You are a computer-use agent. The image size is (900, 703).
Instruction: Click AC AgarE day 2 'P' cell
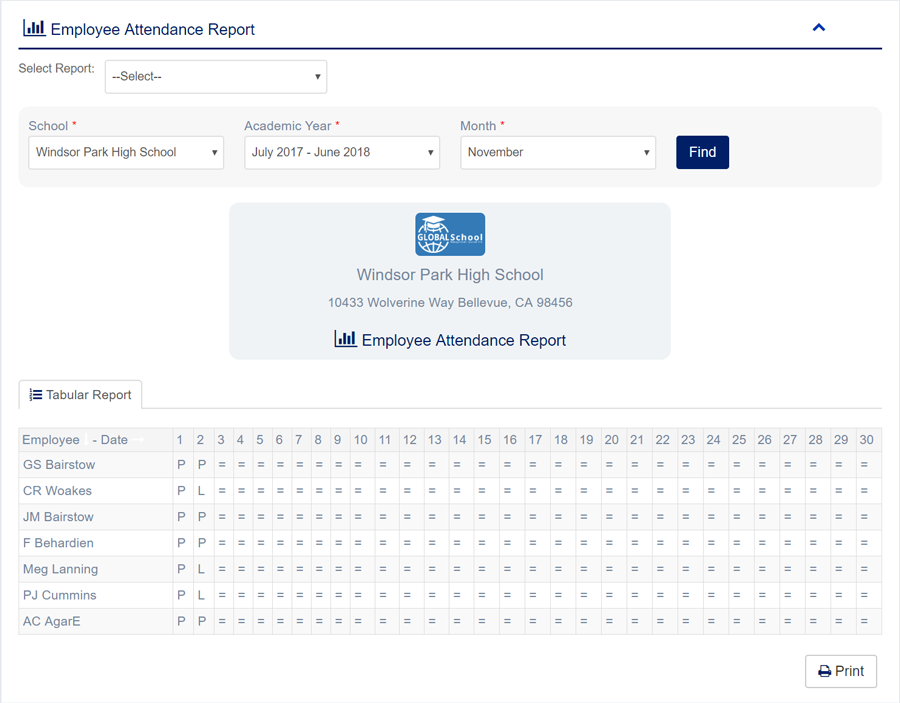203,622
